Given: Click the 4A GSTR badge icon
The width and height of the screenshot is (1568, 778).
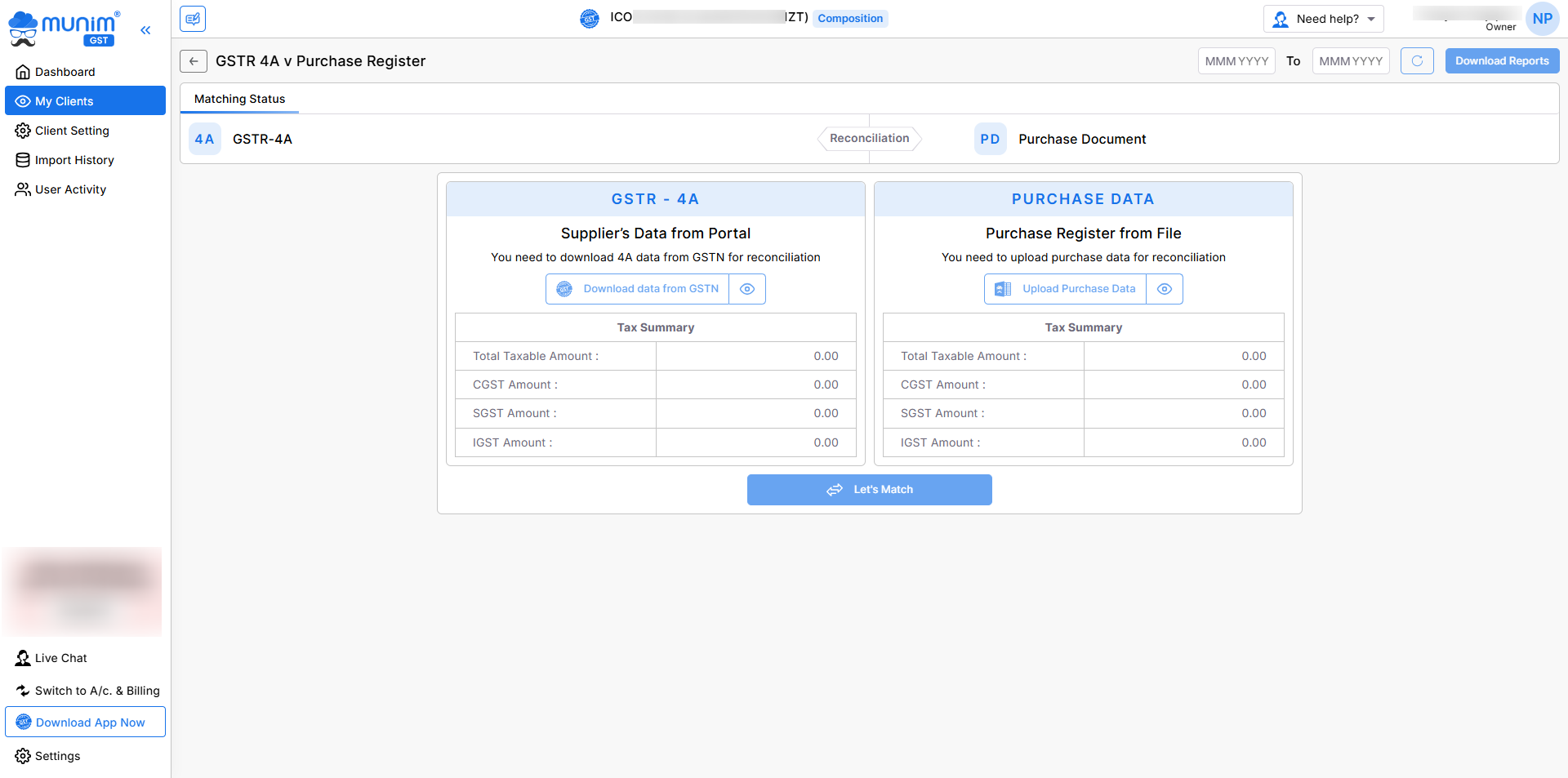Looking at the screenshot, I should click(204, 140).
